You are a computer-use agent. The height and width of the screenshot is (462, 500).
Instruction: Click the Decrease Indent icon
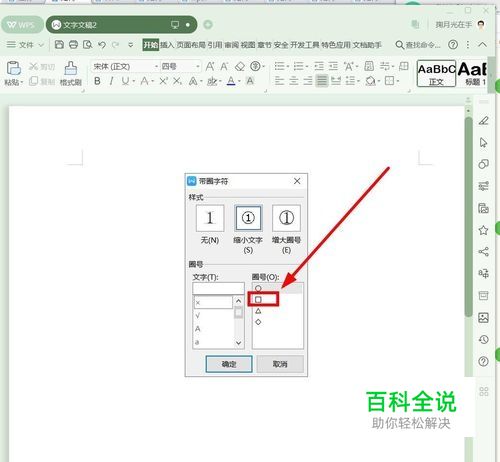[x=319, y=66]
